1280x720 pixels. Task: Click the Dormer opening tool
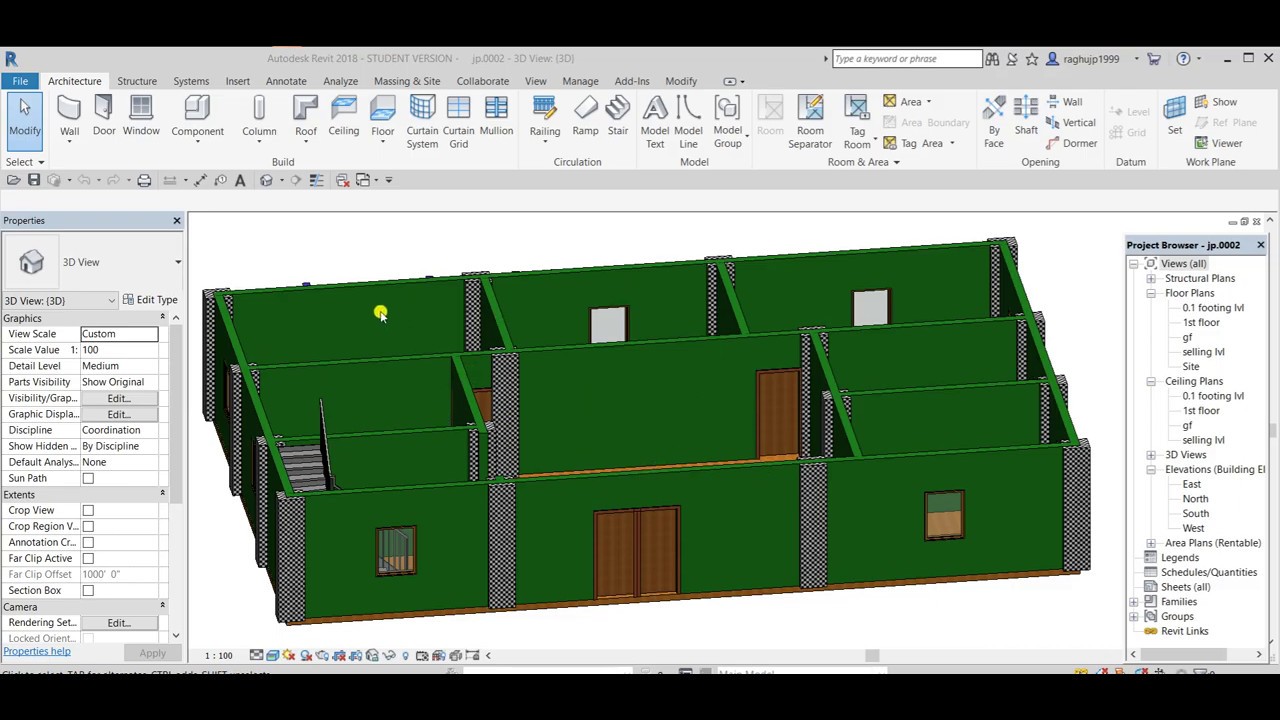pyautogui.click(x=1070, y=143)
